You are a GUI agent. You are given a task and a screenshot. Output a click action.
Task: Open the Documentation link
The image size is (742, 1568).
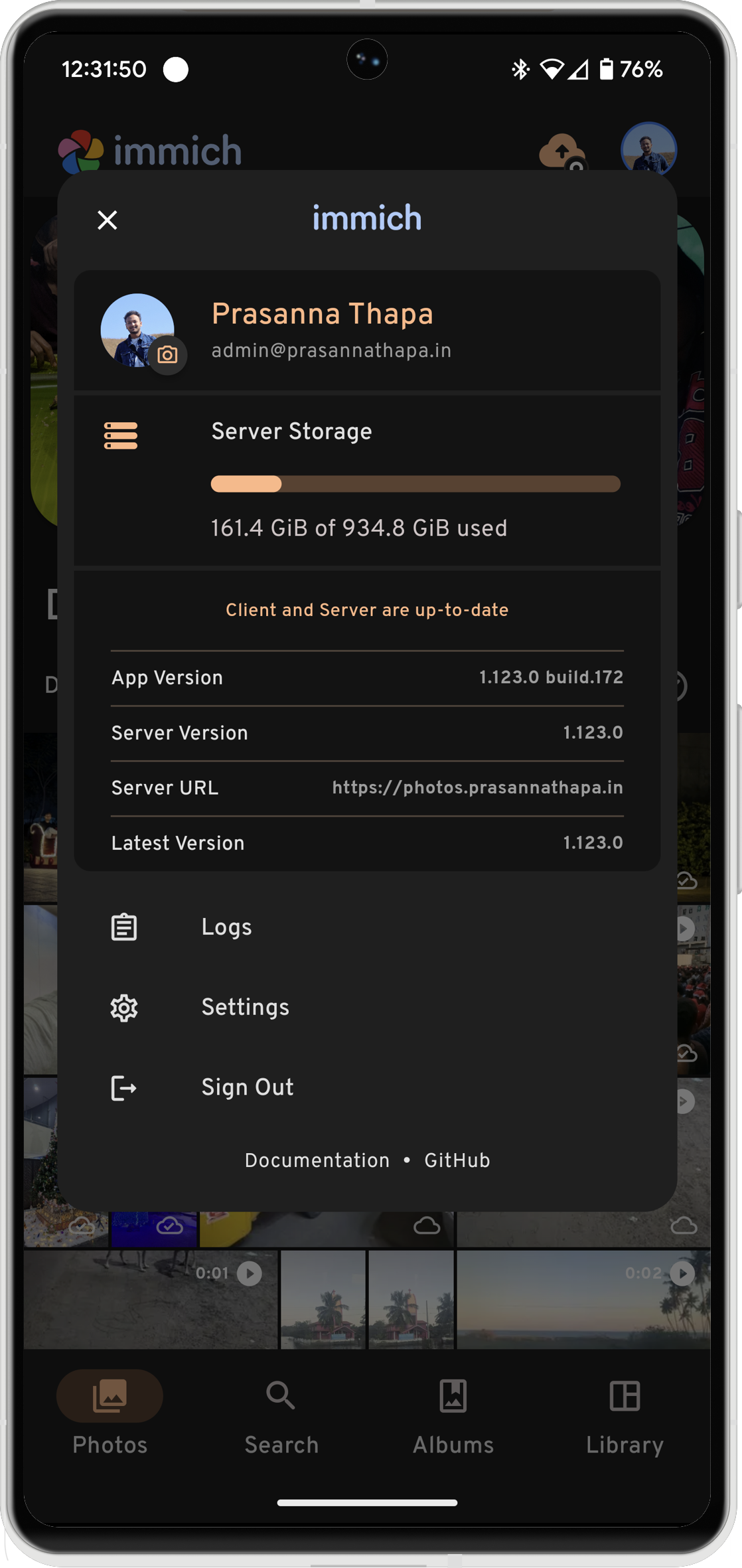[317, 1160]
